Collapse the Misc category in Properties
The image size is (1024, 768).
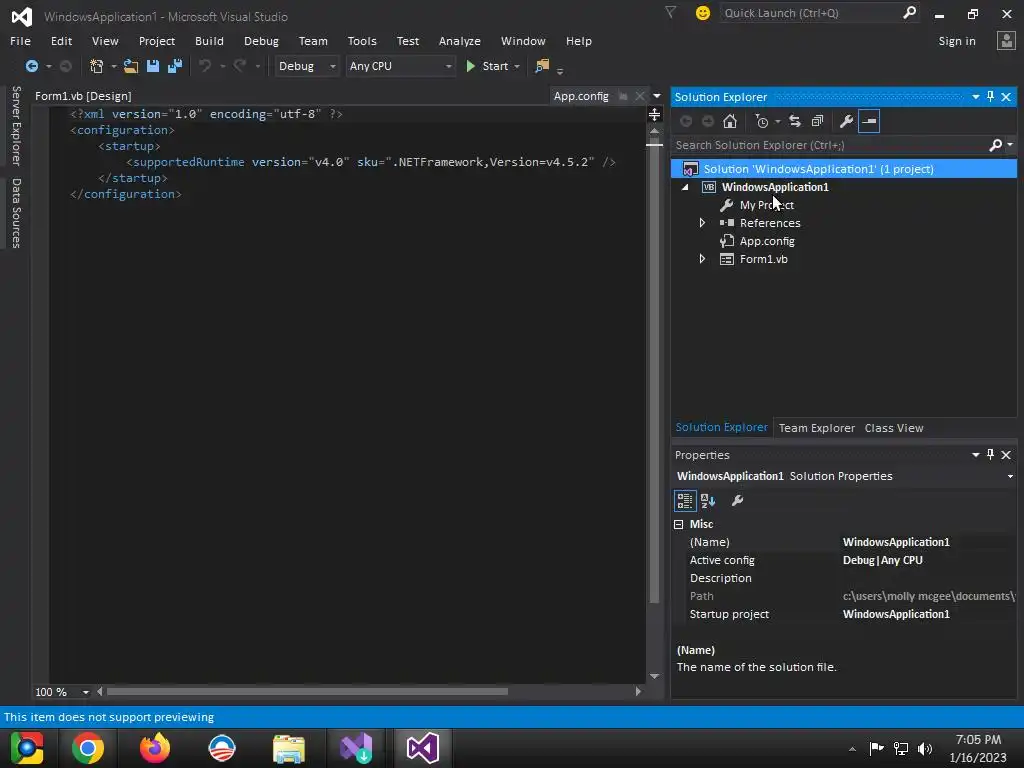(x=679, y=524)
